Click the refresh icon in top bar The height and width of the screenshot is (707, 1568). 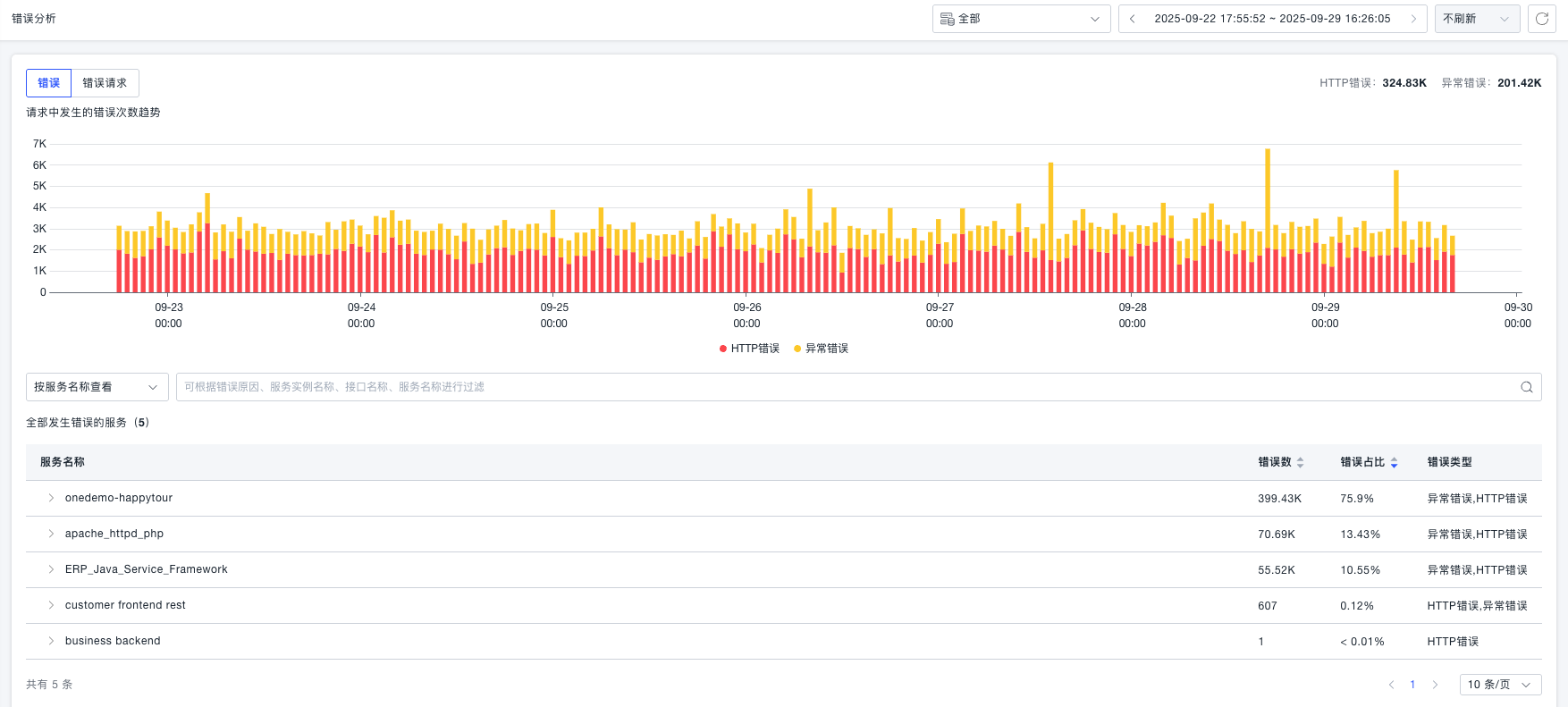(1542, 19)
